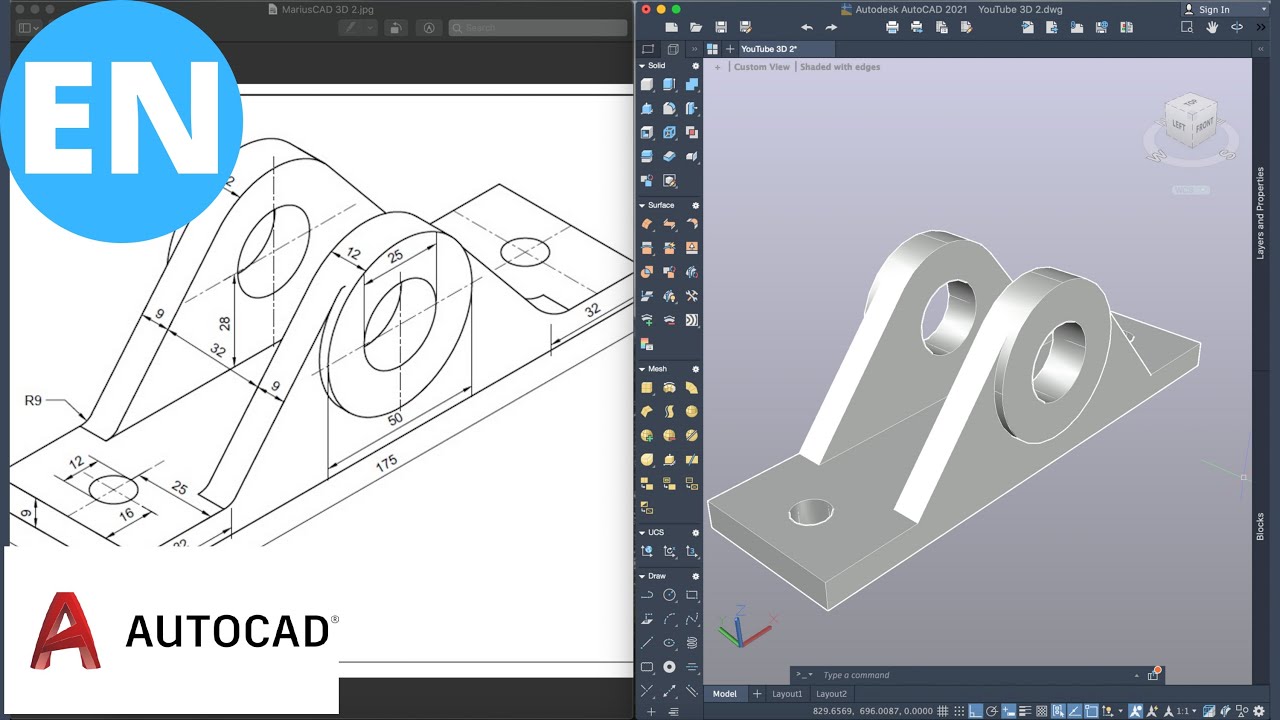This screenshot has height=720, width=1280.
Task: Switch to the Layout1 tab
Action: [x=787, y=694]
